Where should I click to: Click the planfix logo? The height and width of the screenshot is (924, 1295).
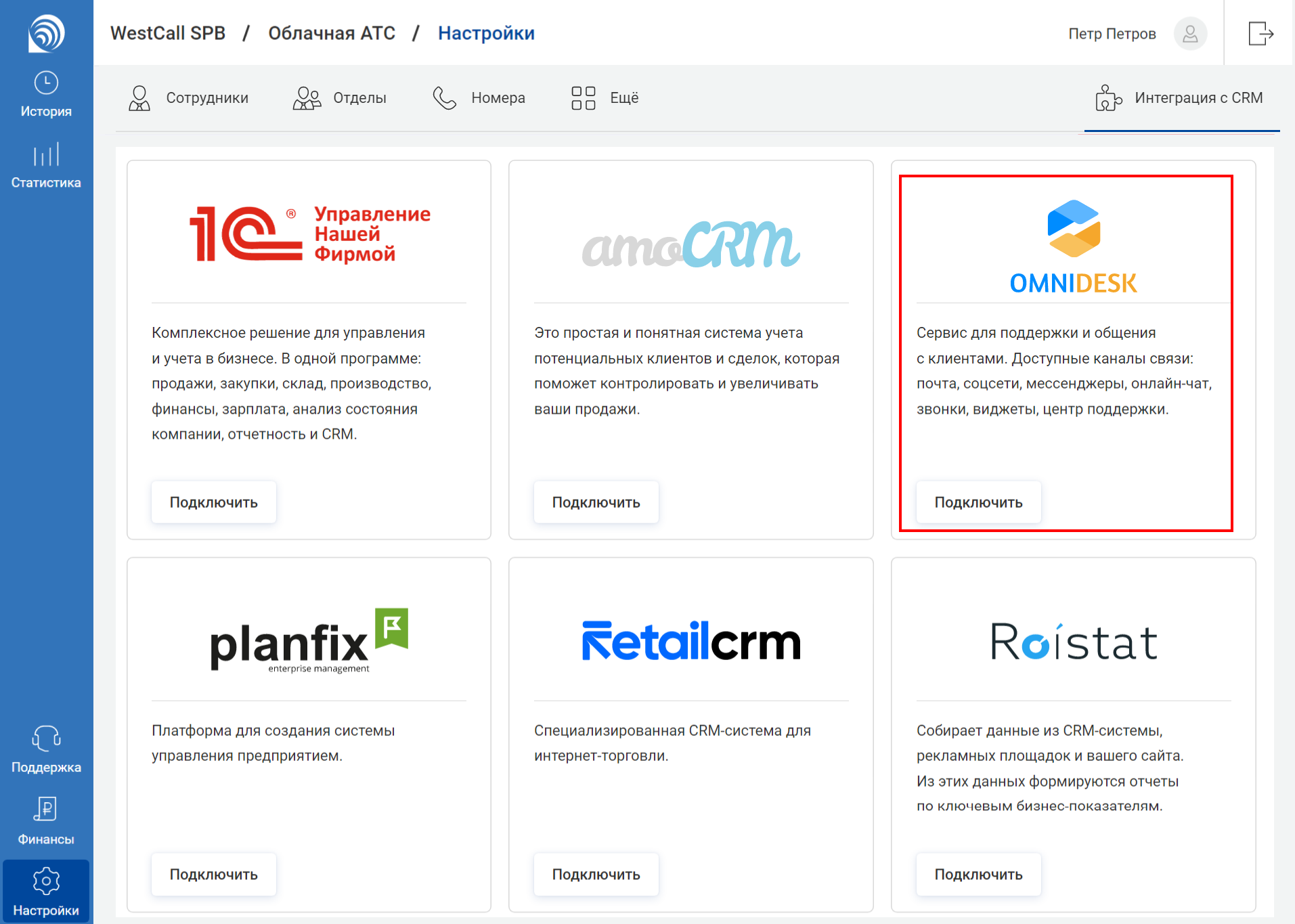(x=309, y=640)
